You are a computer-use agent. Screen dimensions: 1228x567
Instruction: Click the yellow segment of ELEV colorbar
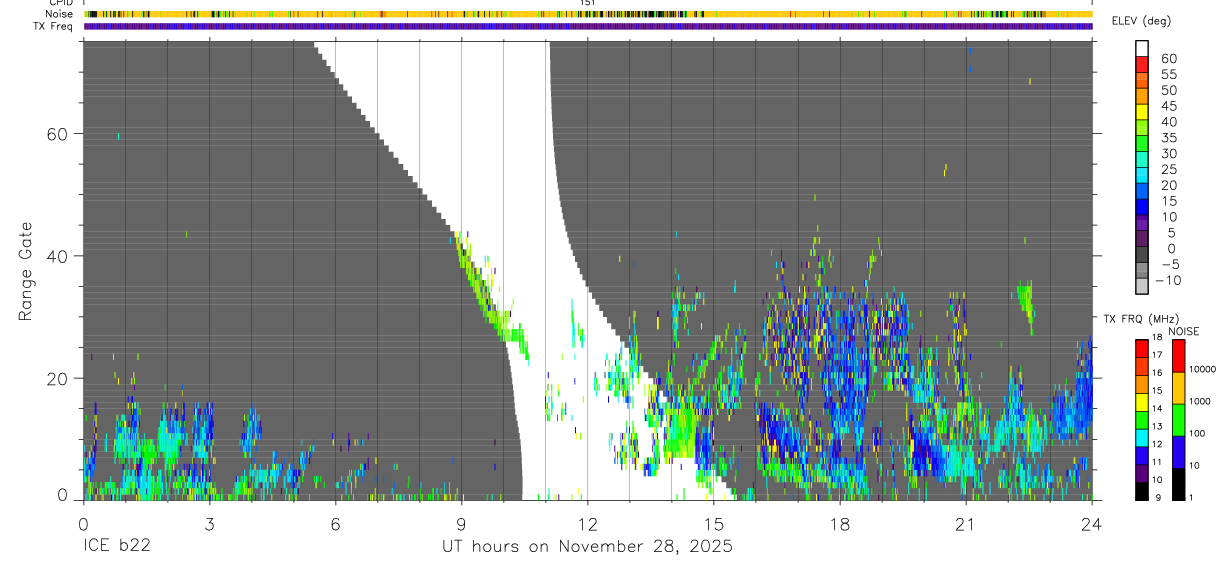(x=1142, y=113)
